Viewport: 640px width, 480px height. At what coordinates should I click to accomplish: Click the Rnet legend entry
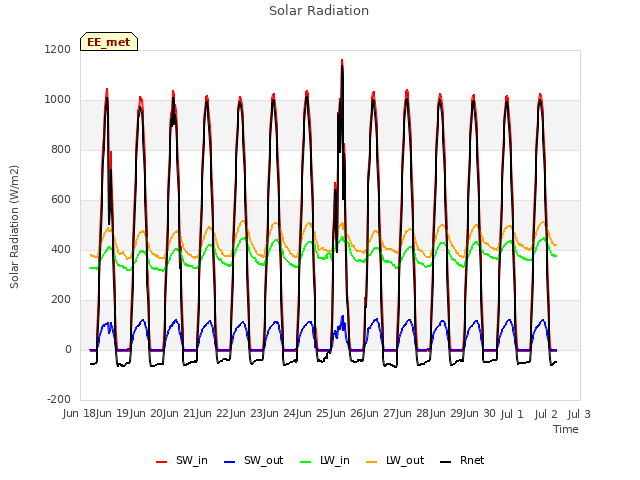[462, 461]
